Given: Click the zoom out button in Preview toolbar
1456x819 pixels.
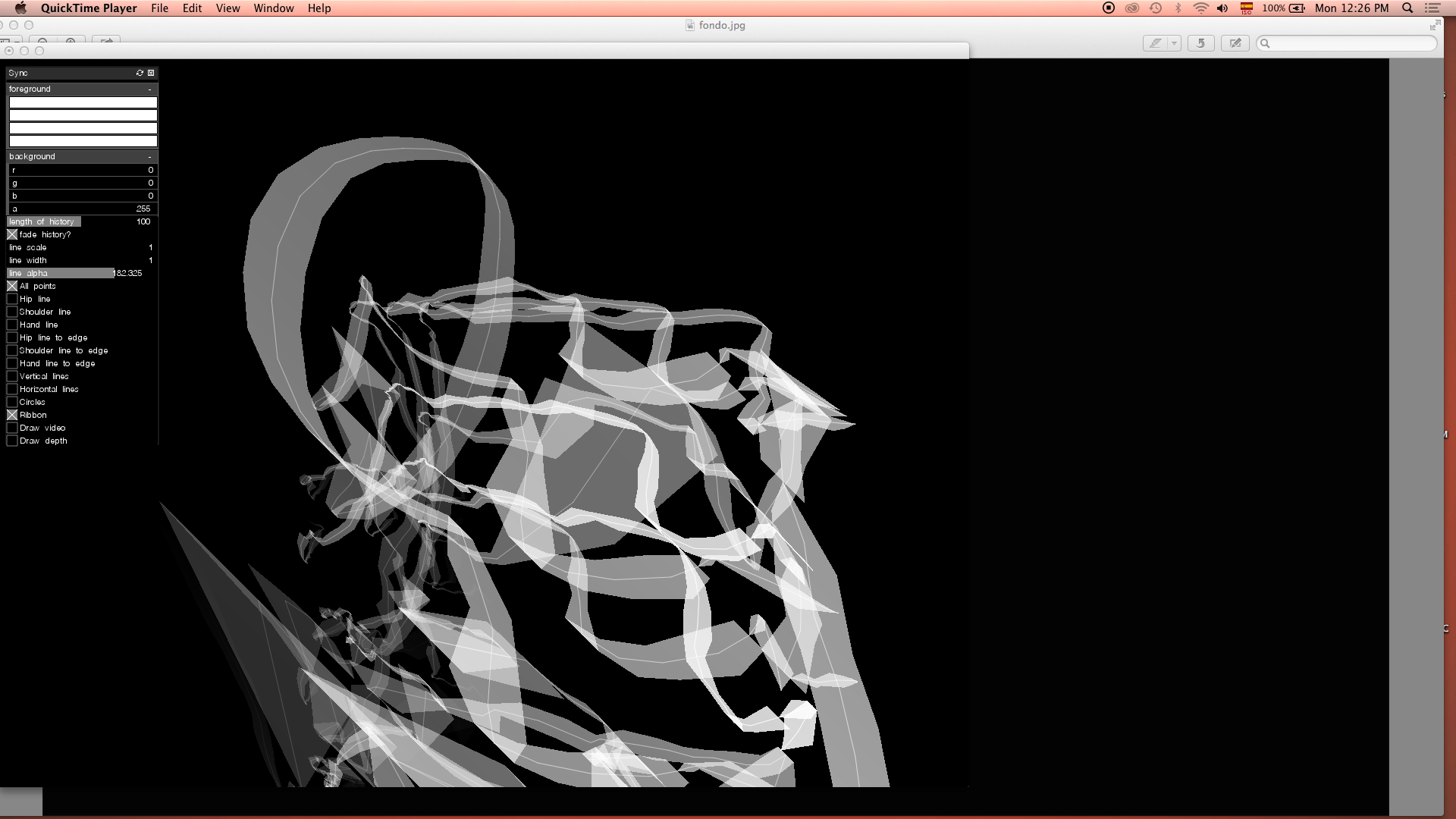Looking at the screenshot, I should pyautogui.click(x=42, y=39).
